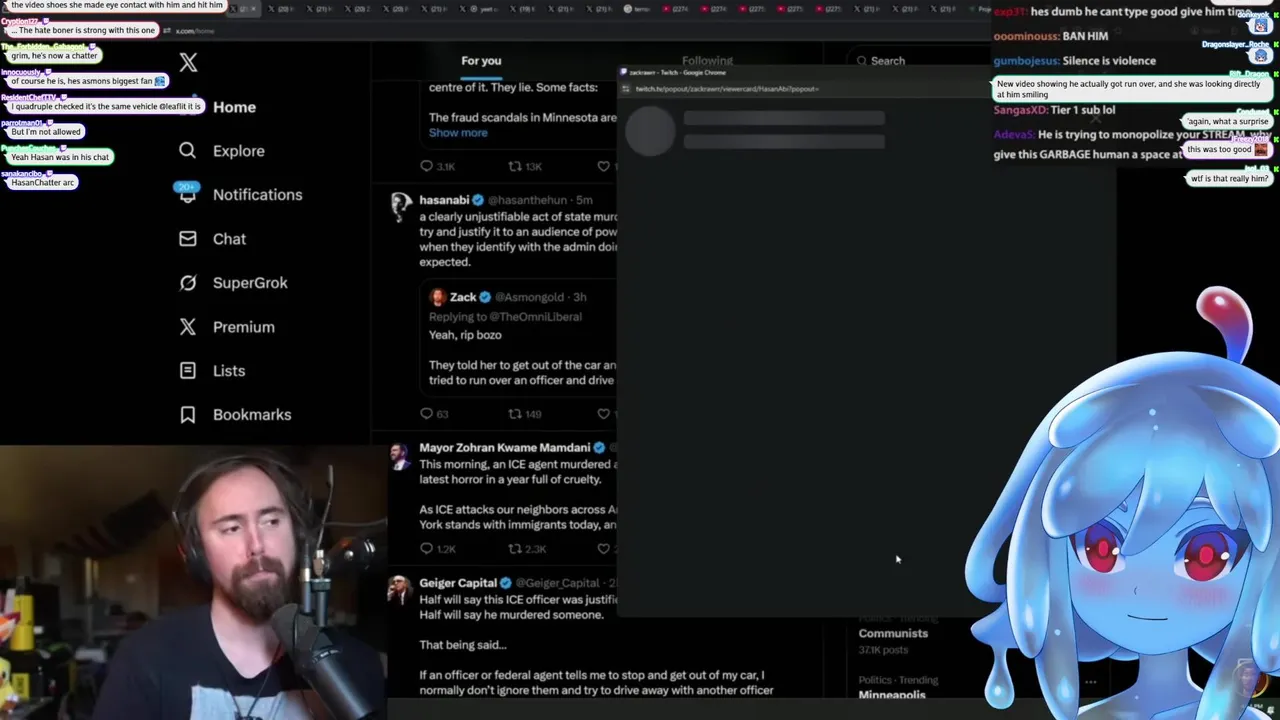Open more options for Minneapolis trend
The width and height of the screenshot is (1280, 720).
pyautogui.click(x=1091, y=682)
